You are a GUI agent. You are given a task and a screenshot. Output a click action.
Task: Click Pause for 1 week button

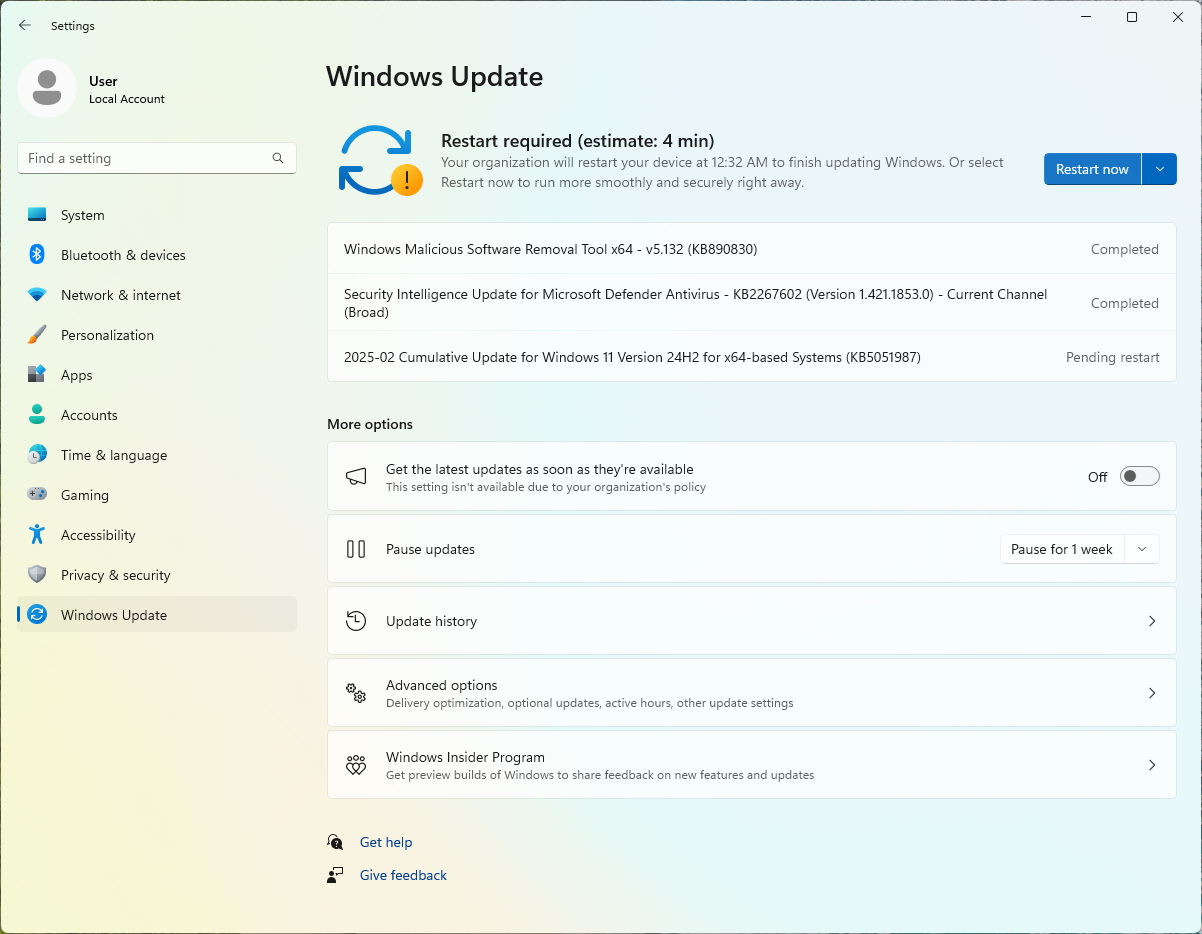pyautogui.click(x=1062, y=549)
